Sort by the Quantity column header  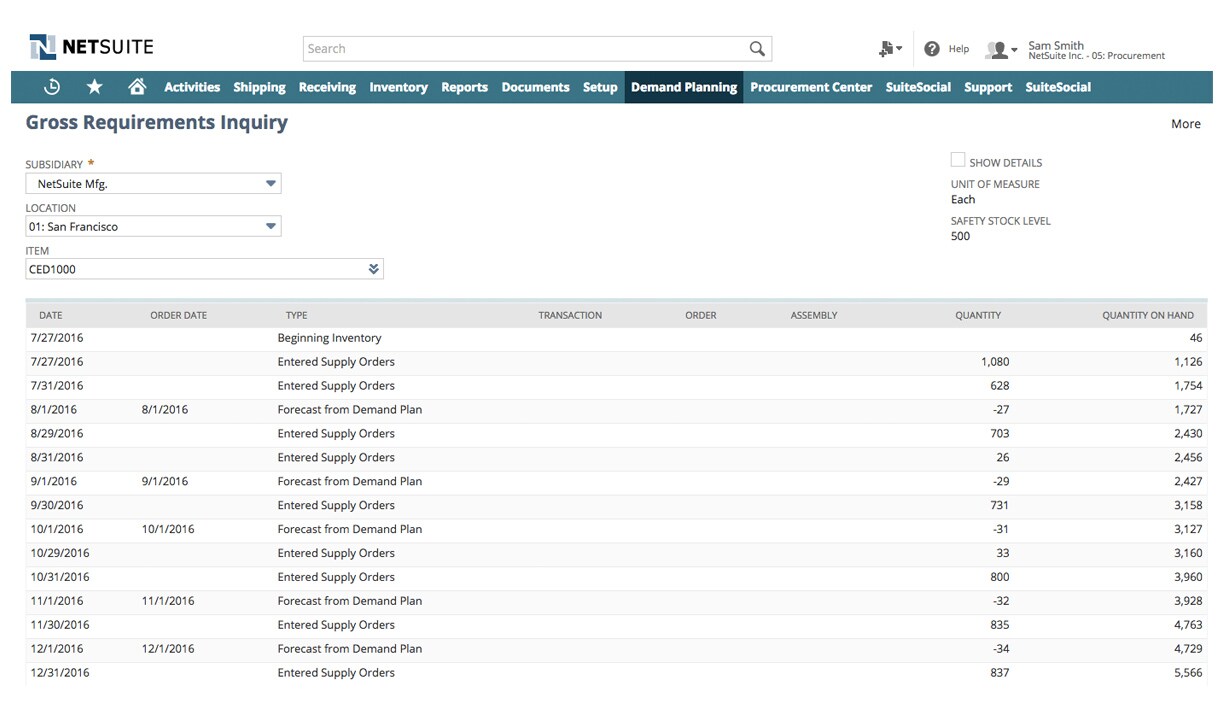pos(978,315)
